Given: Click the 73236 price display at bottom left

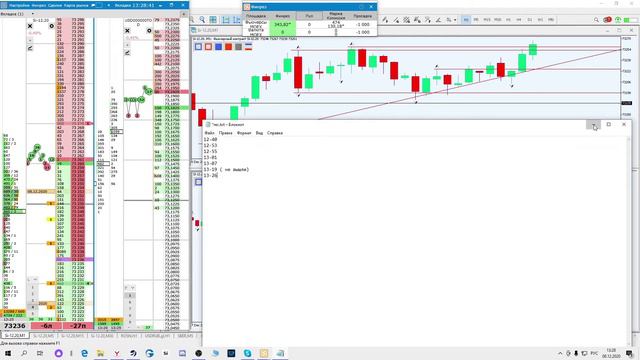Looking at the screenshot, I should (15, 326).
